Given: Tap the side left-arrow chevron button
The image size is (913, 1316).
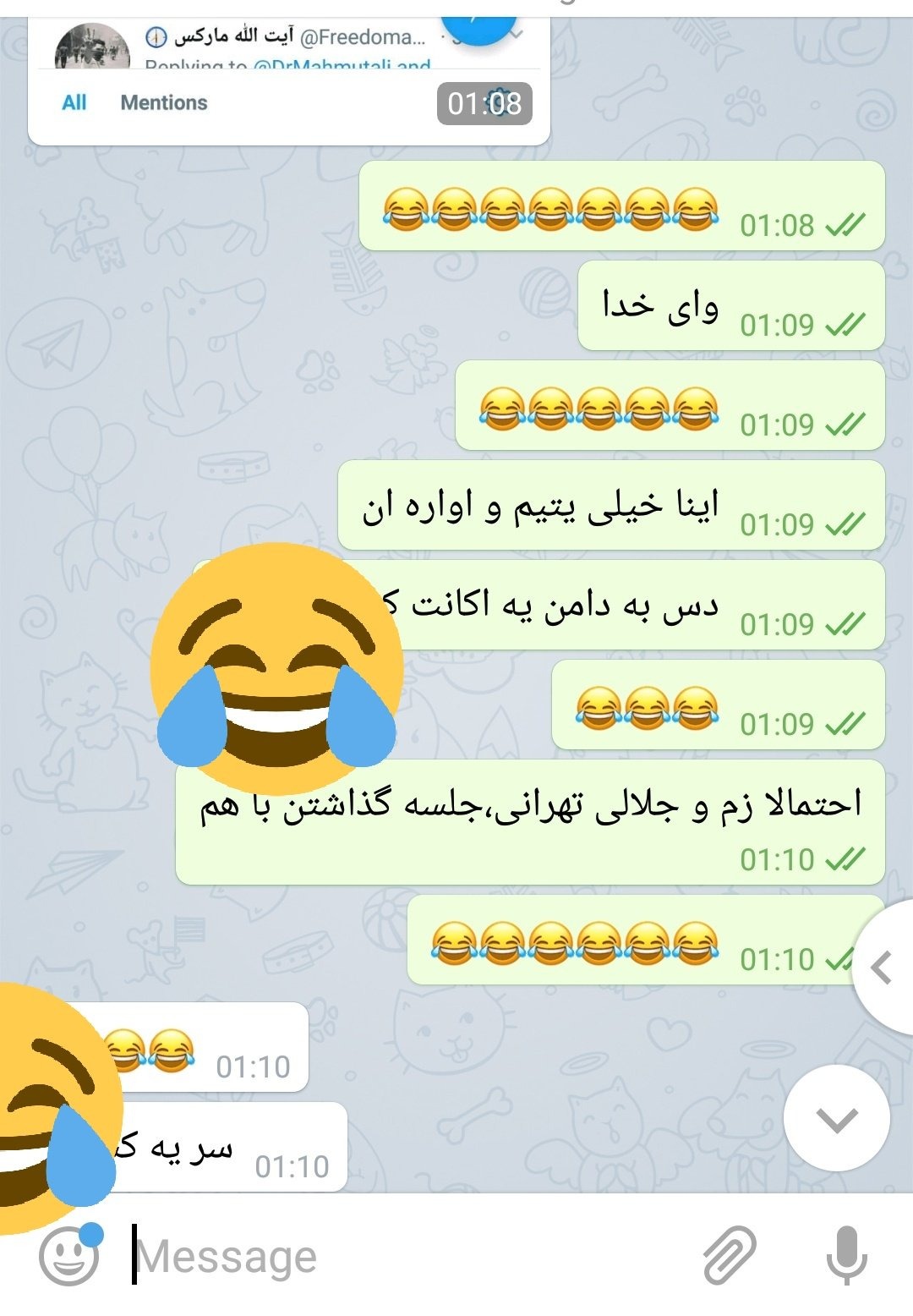Looking at the screenshot, I should pos(883,968).
